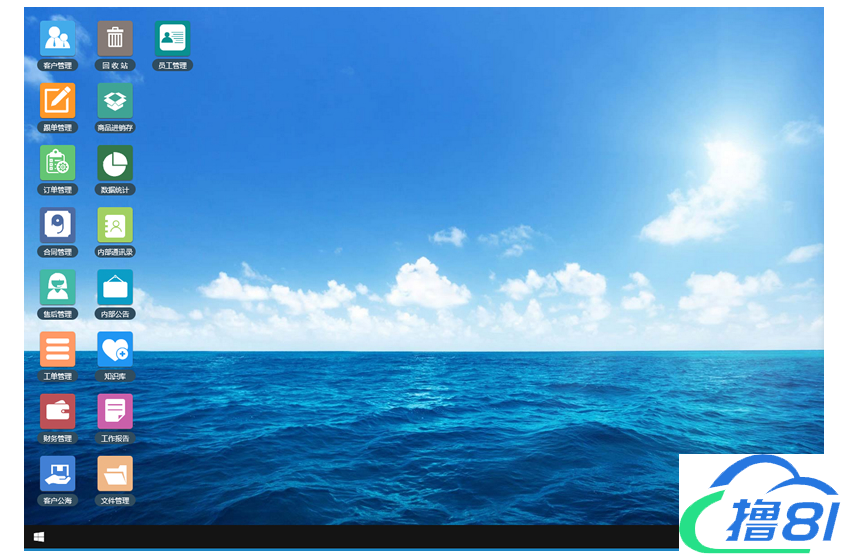Click the empty area of the taskbar
841x554 pixels.
350,537
